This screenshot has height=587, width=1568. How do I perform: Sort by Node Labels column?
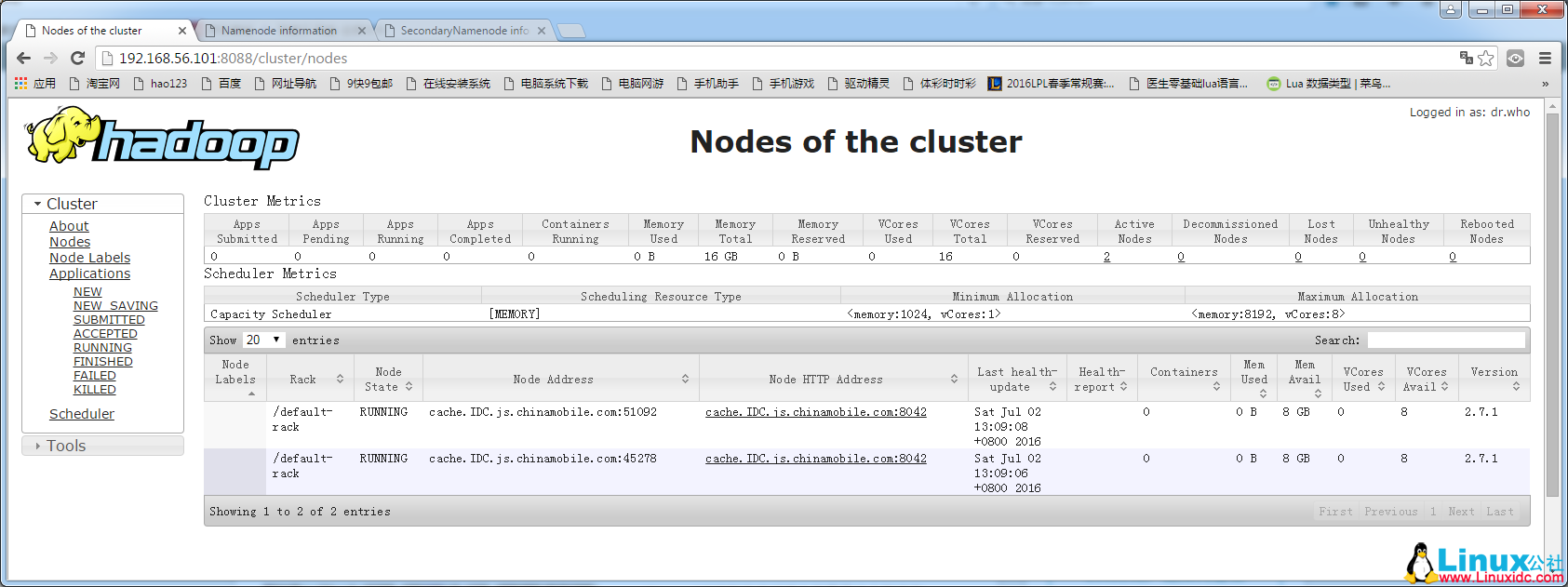click(235, 379)
